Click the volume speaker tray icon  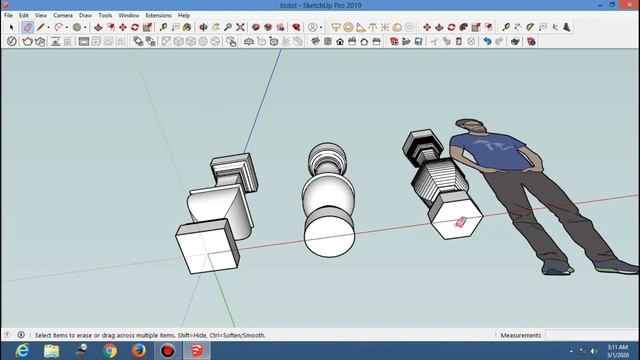click(594, 351)
